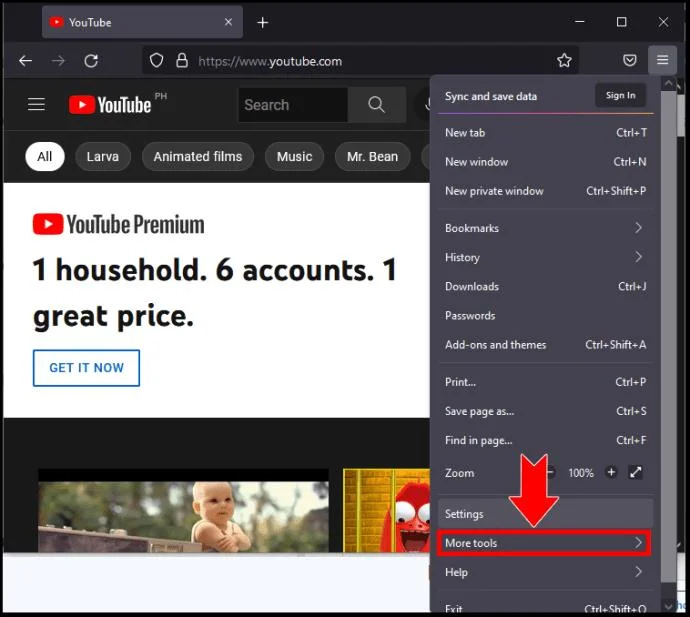The image size is (690, 617).
Task: Click the YouTube Premium logo
Action: pos(118,224)
